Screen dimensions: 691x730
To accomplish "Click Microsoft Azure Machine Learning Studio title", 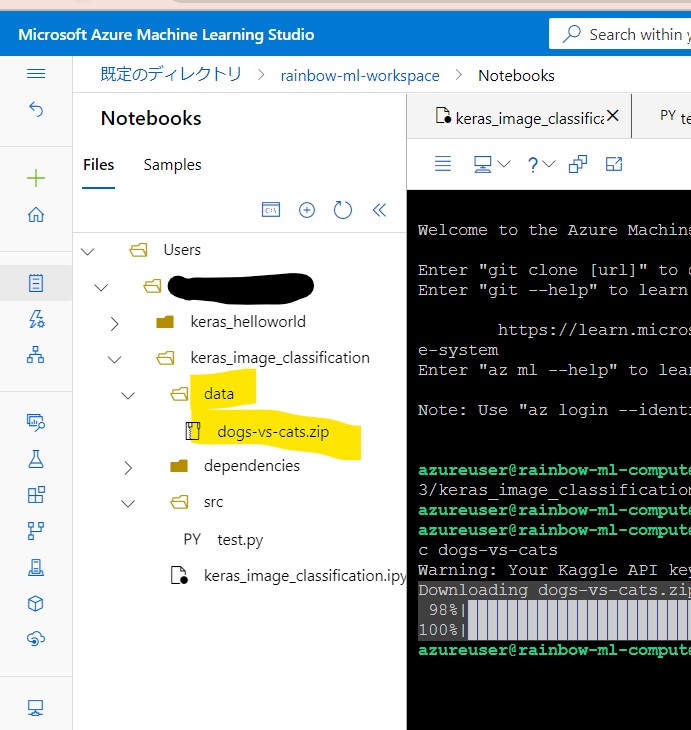I will [x=166, y=34].
